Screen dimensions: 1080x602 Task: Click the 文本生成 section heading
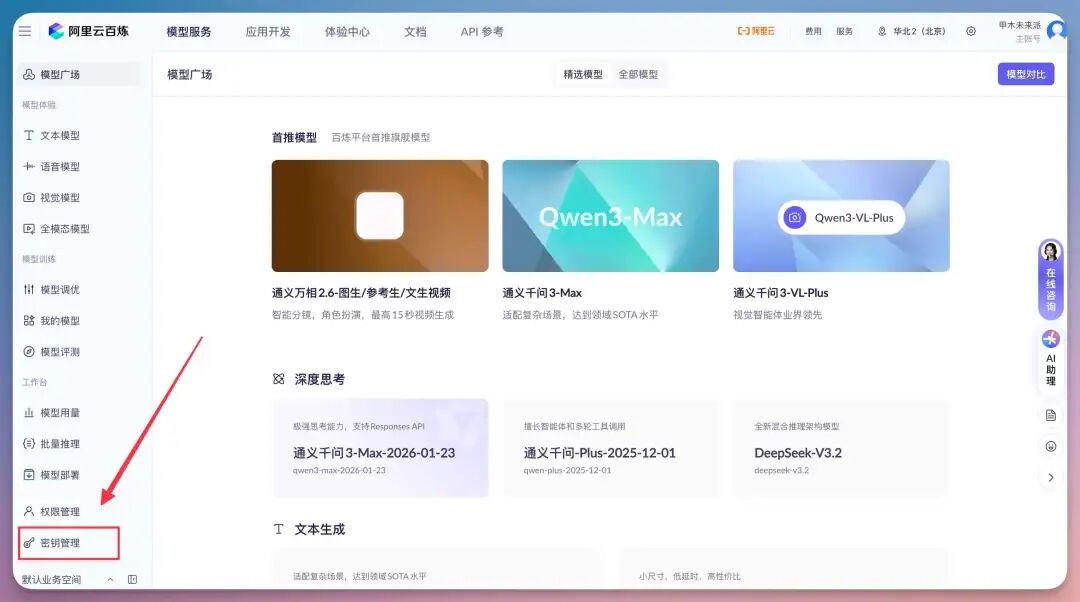320,529
